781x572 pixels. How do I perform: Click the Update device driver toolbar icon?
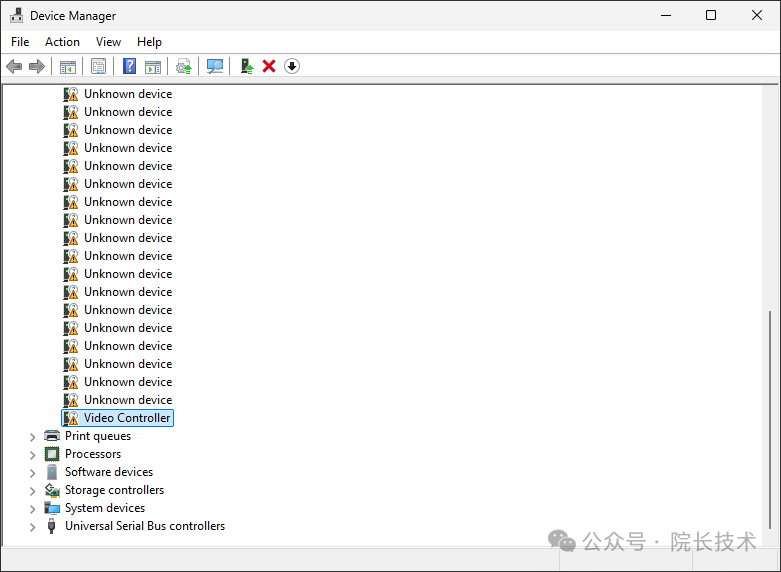[247, 66]
